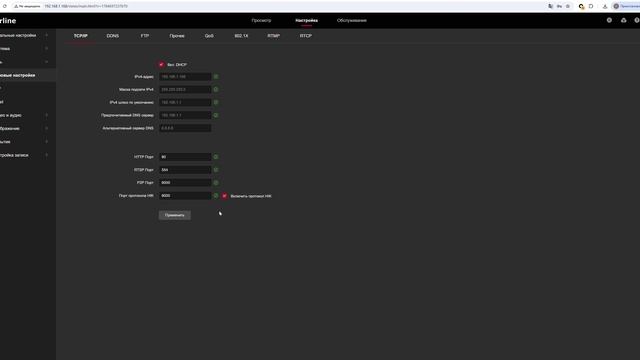Expand the video and audio sidebar section
This screenshot has width=640, height=360.
(x=47, y=115)
